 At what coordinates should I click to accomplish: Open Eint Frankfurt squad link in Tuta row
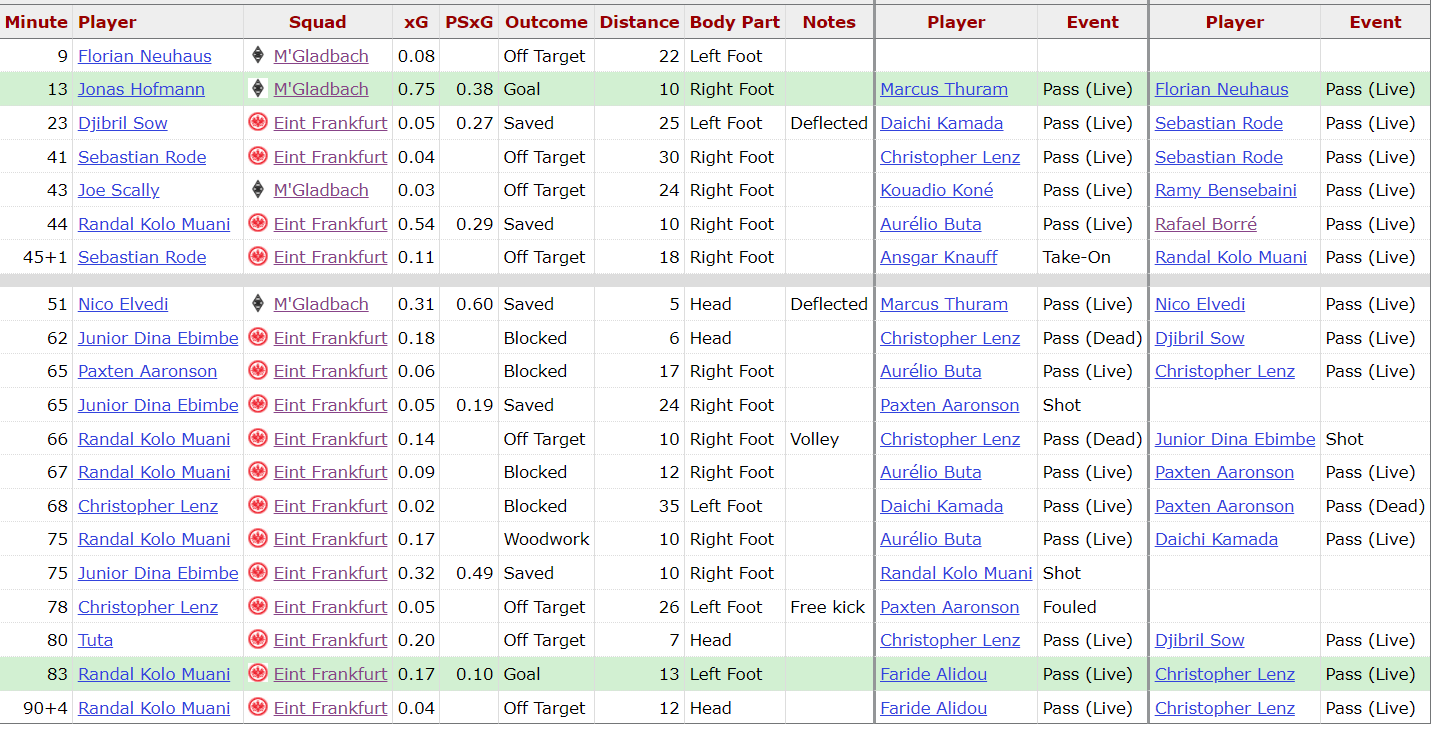[330, 640]
